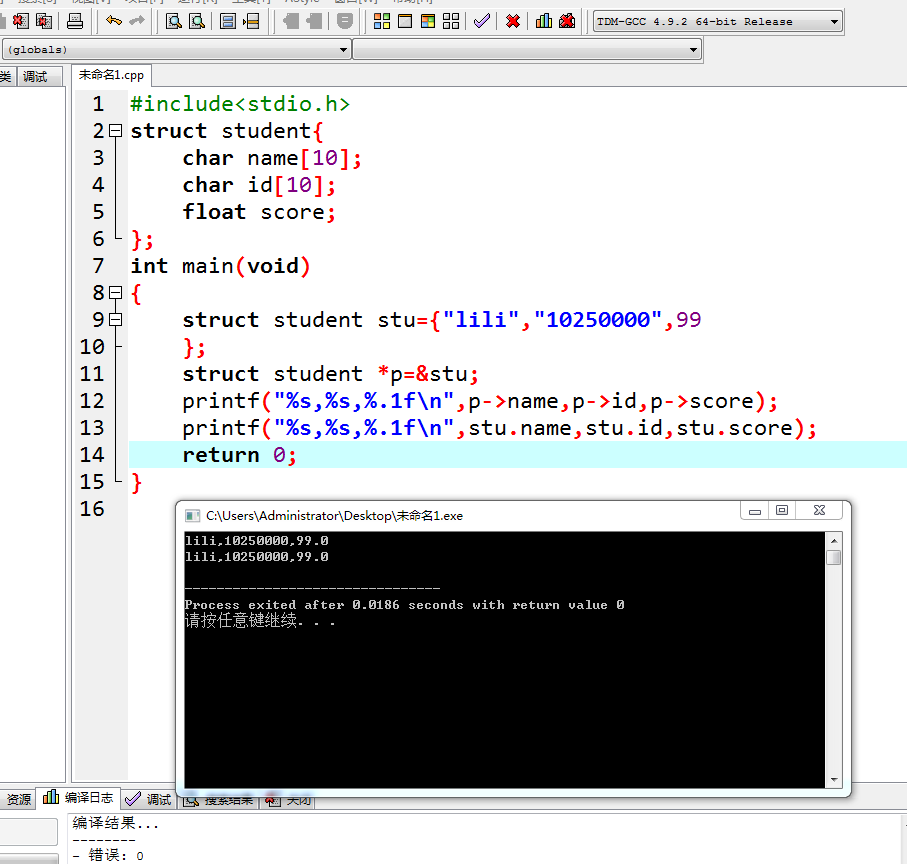
Task: Select the 未命名1.cpp editor tab
Action: coord(111,75)
